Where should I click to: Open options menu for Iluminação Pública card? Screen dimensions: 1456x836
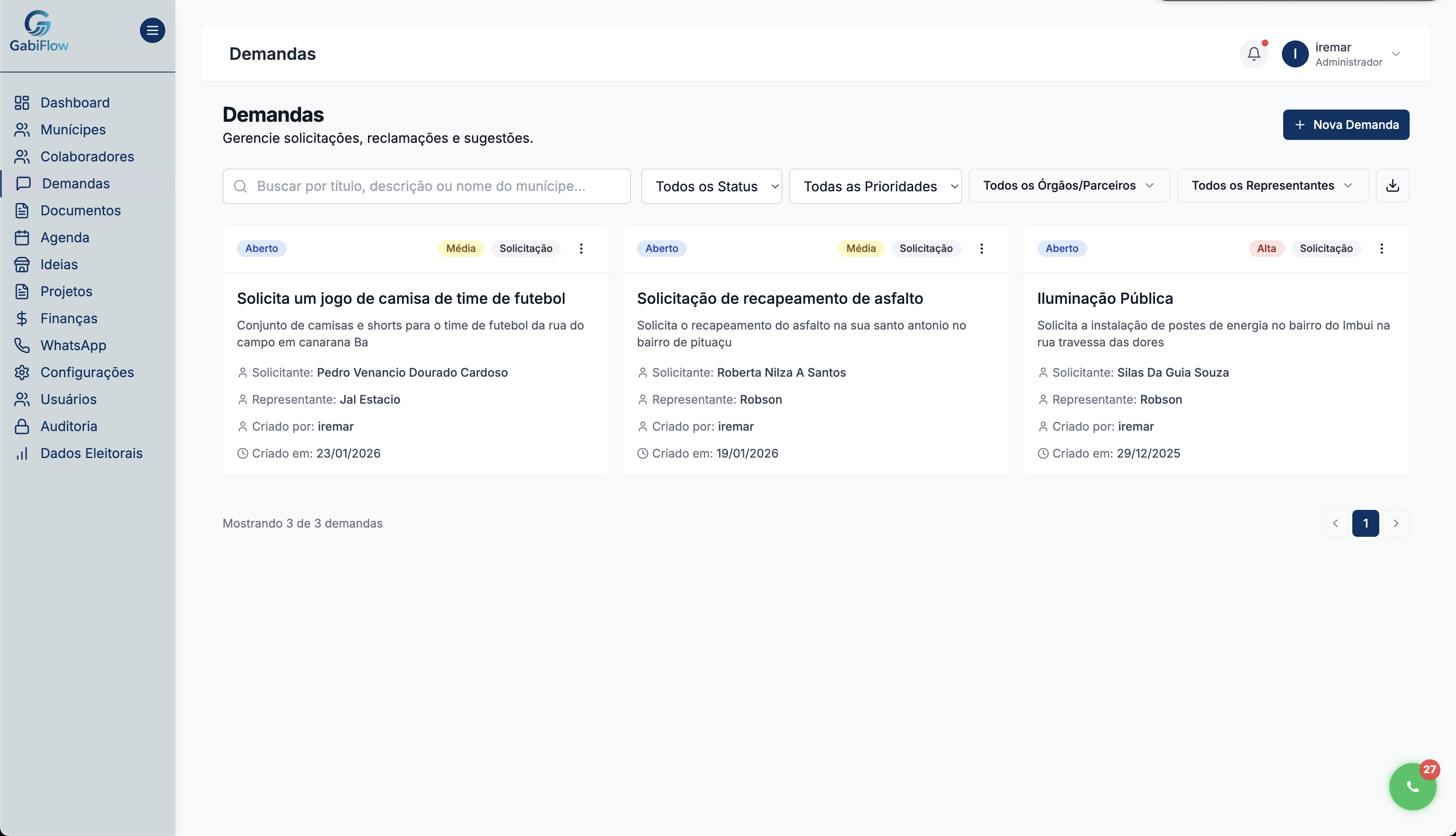(1382, 248)
